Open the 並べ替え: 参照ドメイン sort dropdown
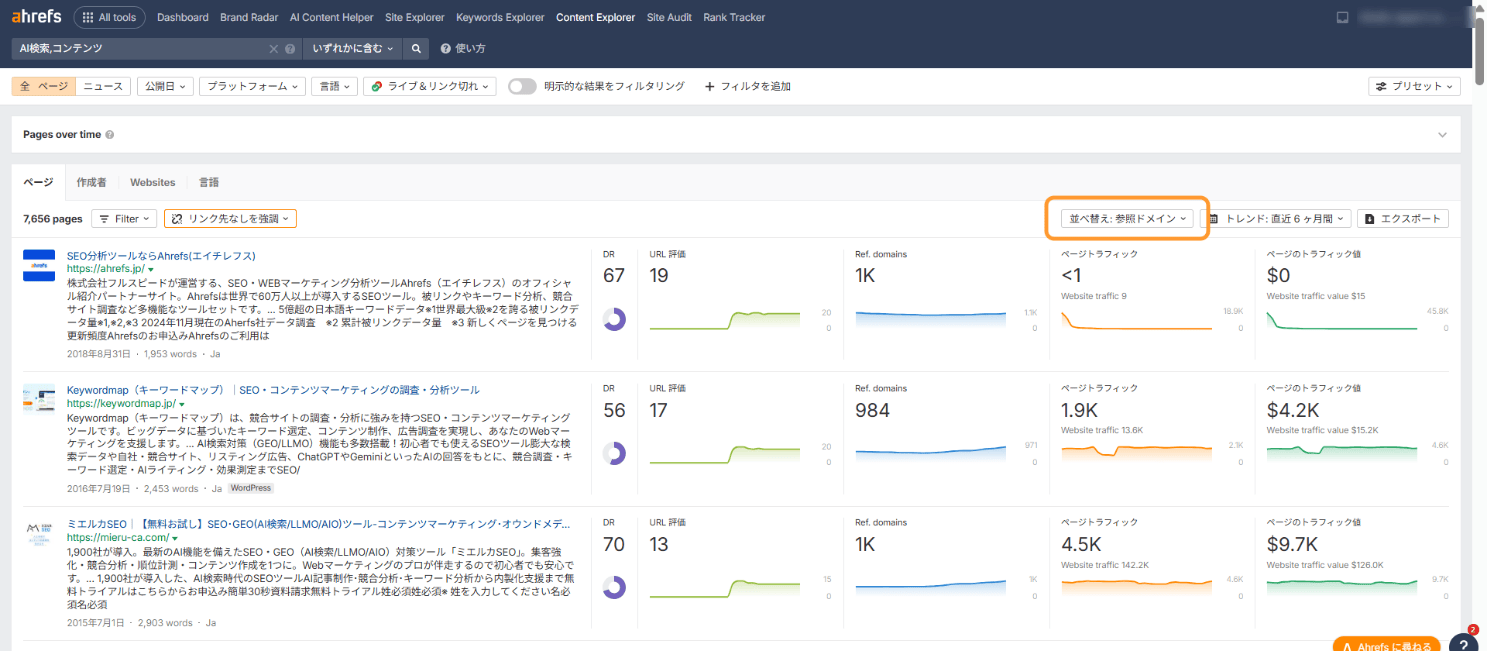The width and height of the screenshot is (1487, 651). point(1127,218)
